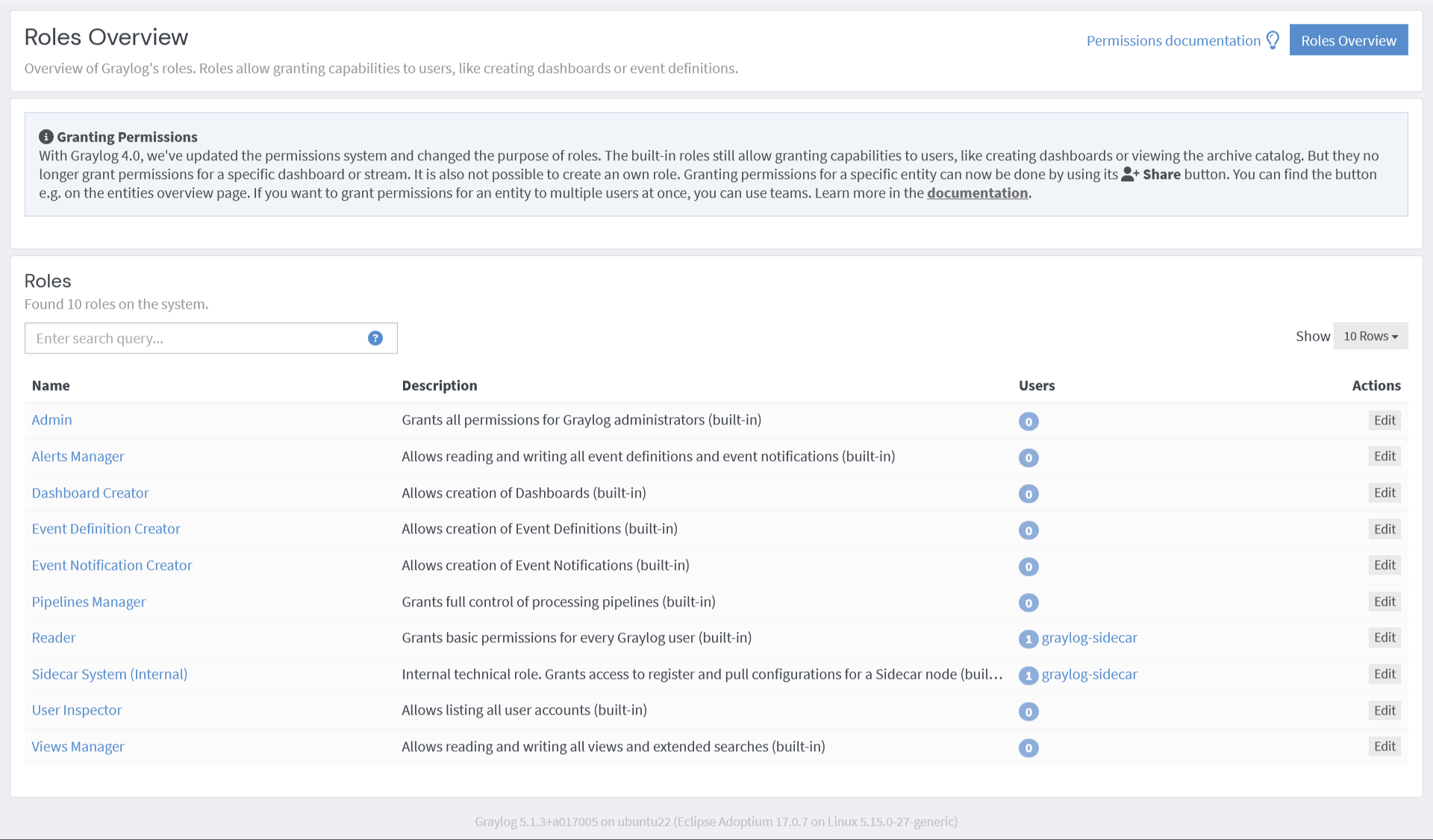This screenshot has height=840, width=1433.
Task: Open the 10 Rows page size dropdown
Action: coord(1370,336)
